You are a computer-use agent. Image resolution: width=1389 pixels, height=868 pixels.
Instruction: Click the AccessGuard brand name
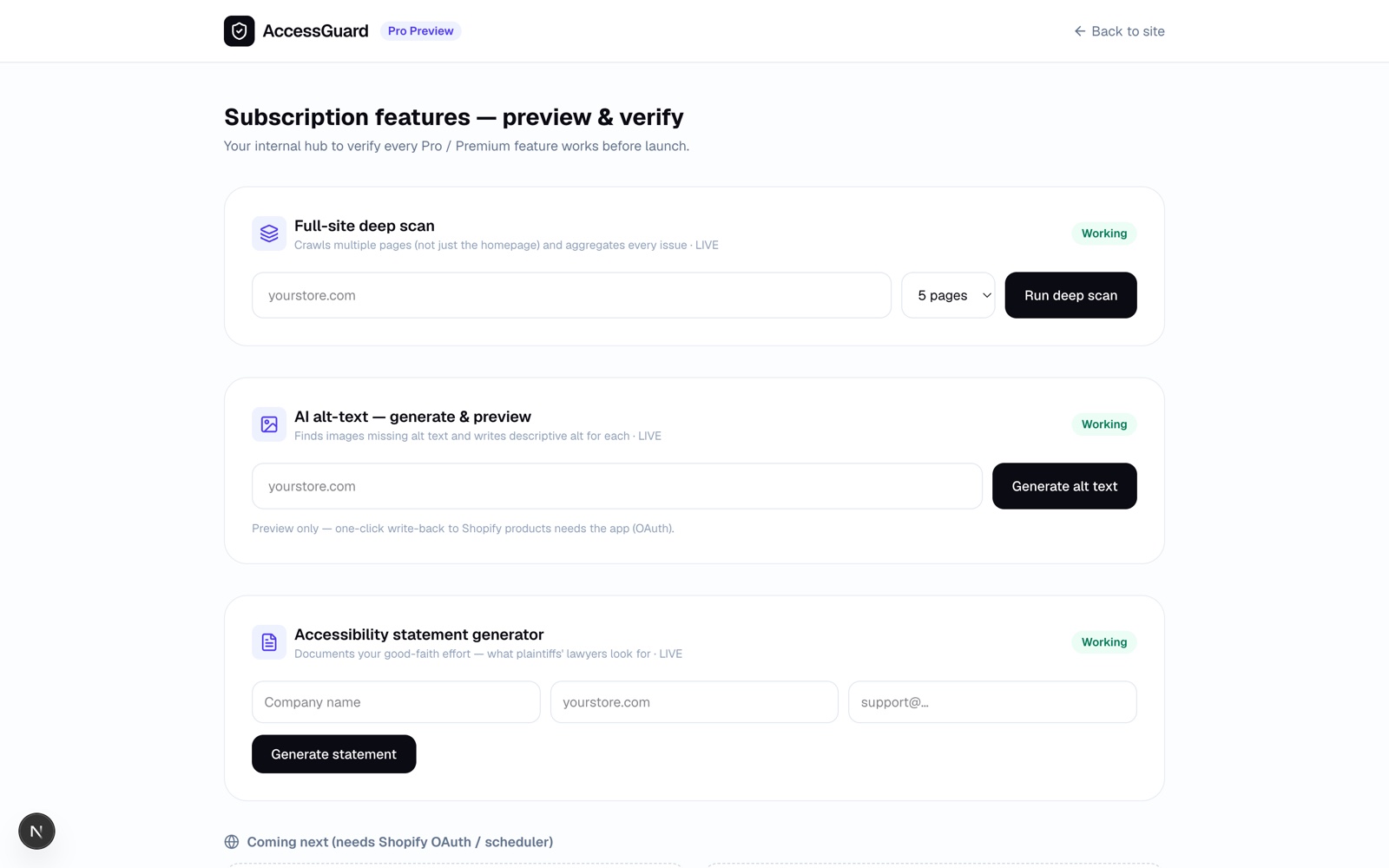(315, 31)
